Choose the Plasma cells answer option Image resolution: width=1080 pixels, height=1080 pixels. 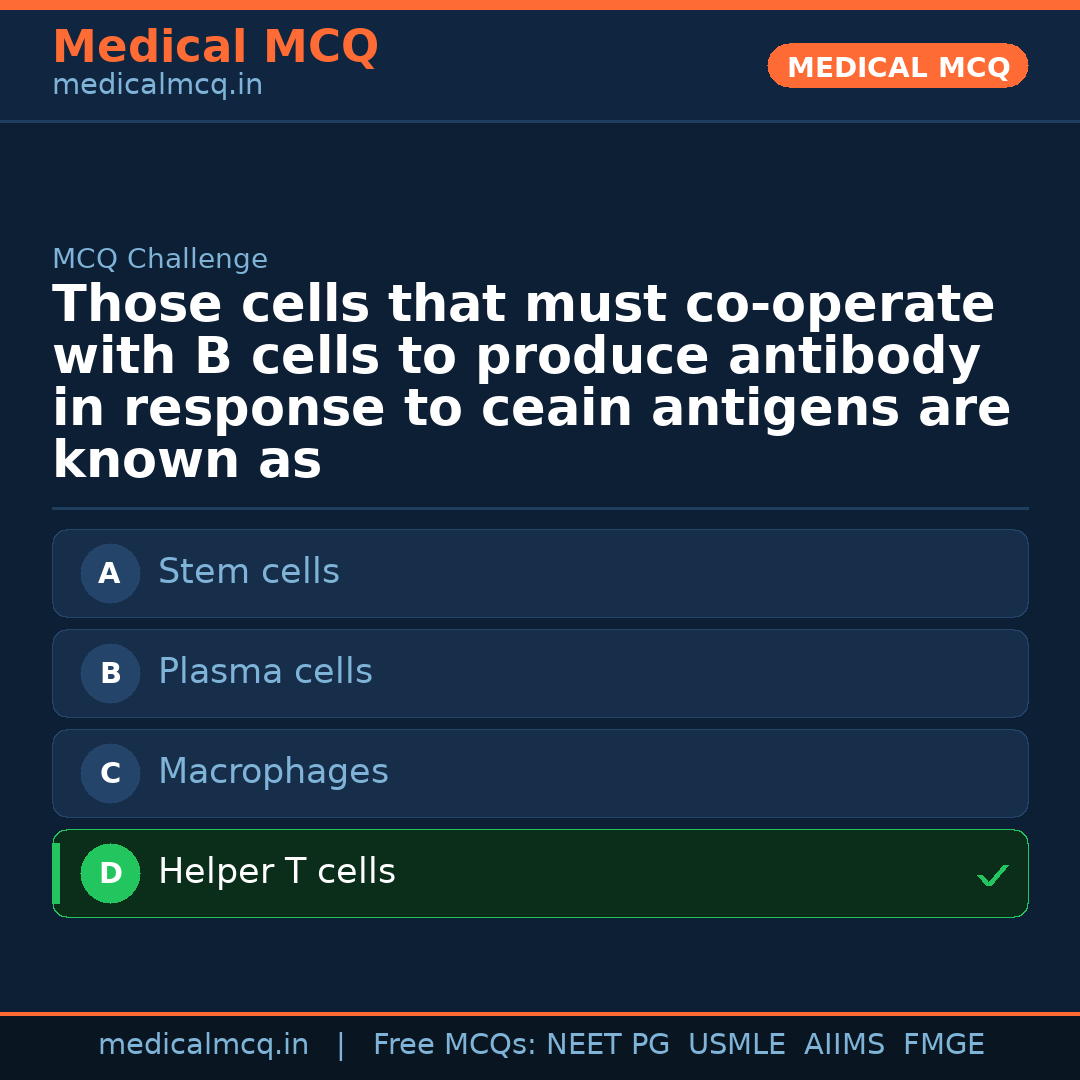pyautogui.click(x=540, y=674)
